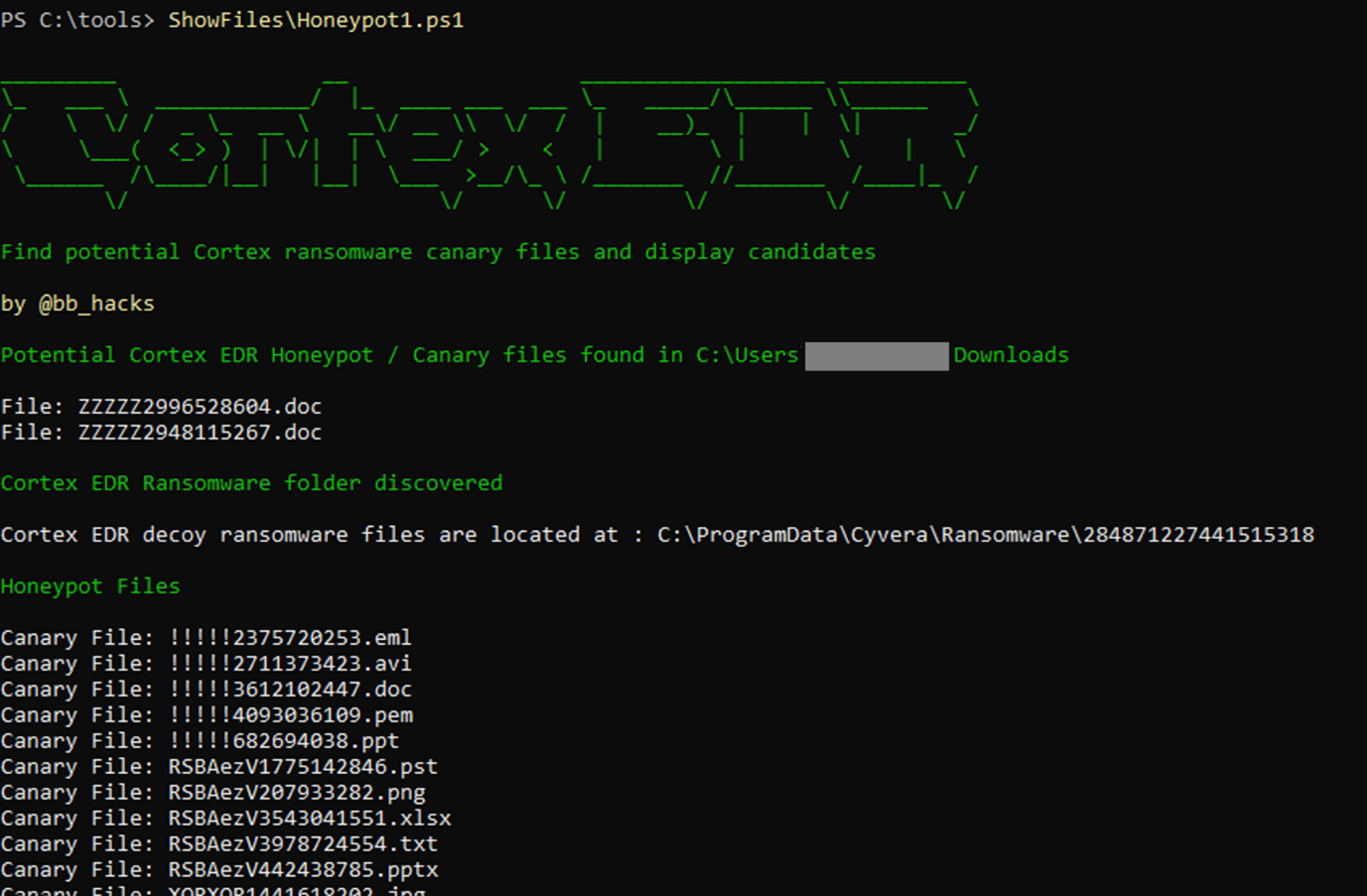
Task: Click the 'PS C:\tools>' prompt text
Action: pyautogui.click(x=77, y=20)
